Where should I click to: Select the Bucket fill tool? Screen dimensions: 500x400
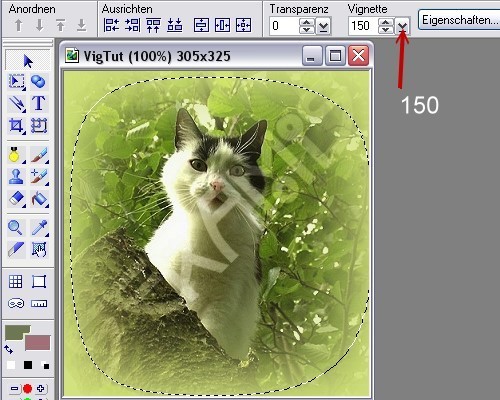39,199
